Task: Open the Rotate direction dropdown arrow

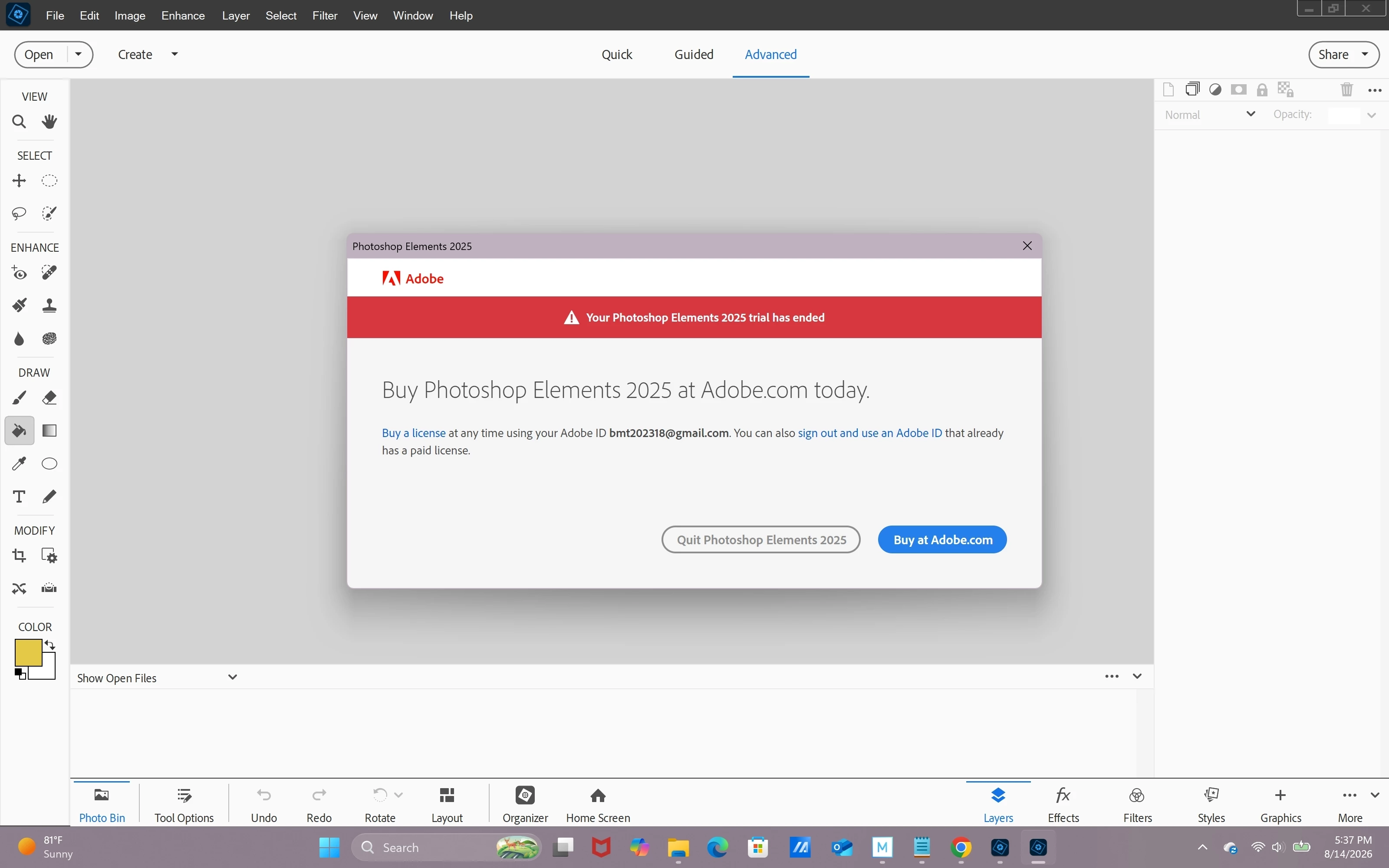Action: click(x=399, y=795)
